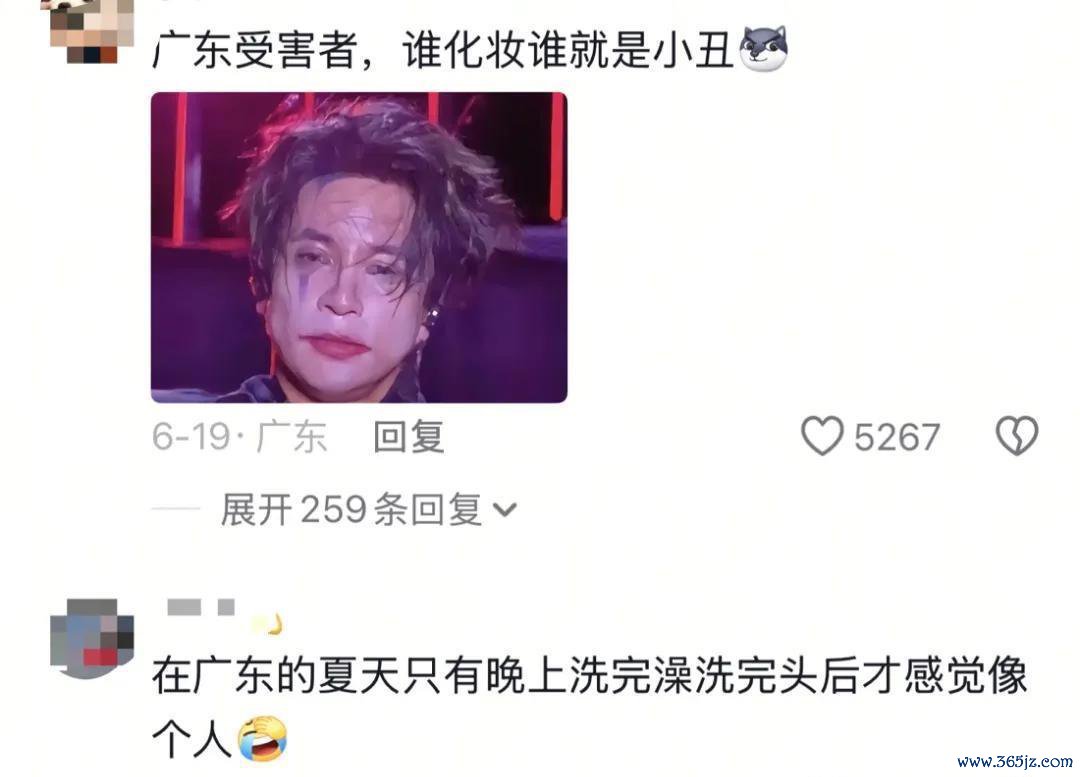Viewport: 1080px width, 777px height.
Task: Tap the blurred username of second commenter
Action: pos(200,607)
